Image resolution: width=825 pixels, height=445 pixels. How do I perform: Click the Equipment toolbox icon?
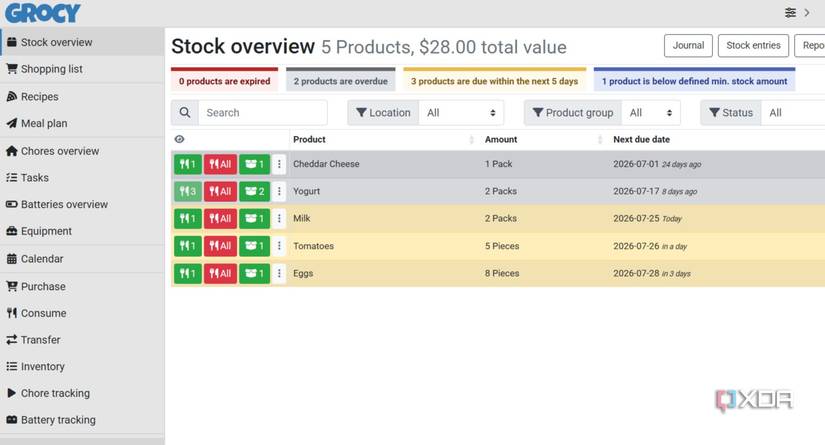pyautogui.click(x=12, y=231)
